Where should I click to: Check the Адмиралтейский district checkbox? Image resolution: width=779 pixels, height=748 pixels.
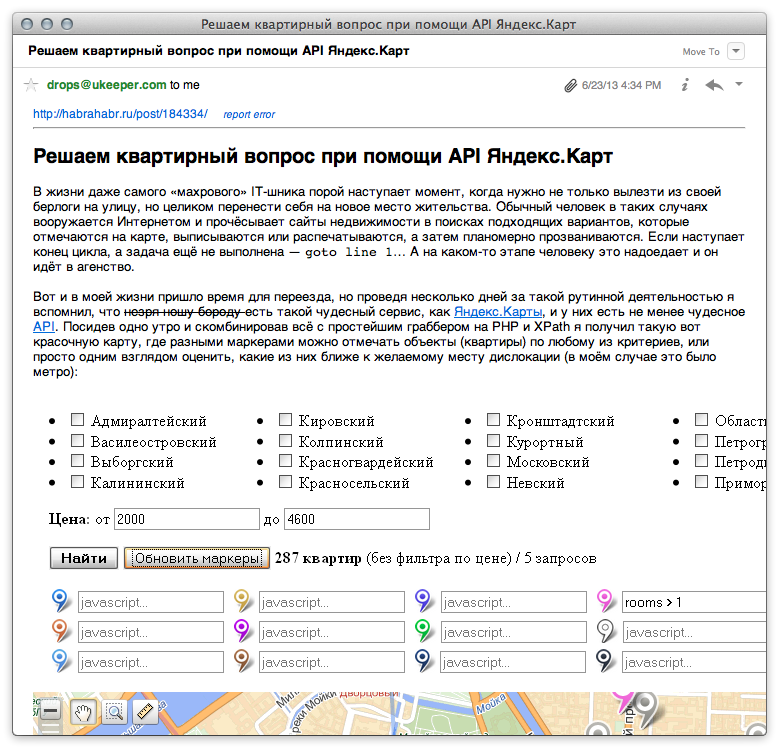click(x=77, y=421)
